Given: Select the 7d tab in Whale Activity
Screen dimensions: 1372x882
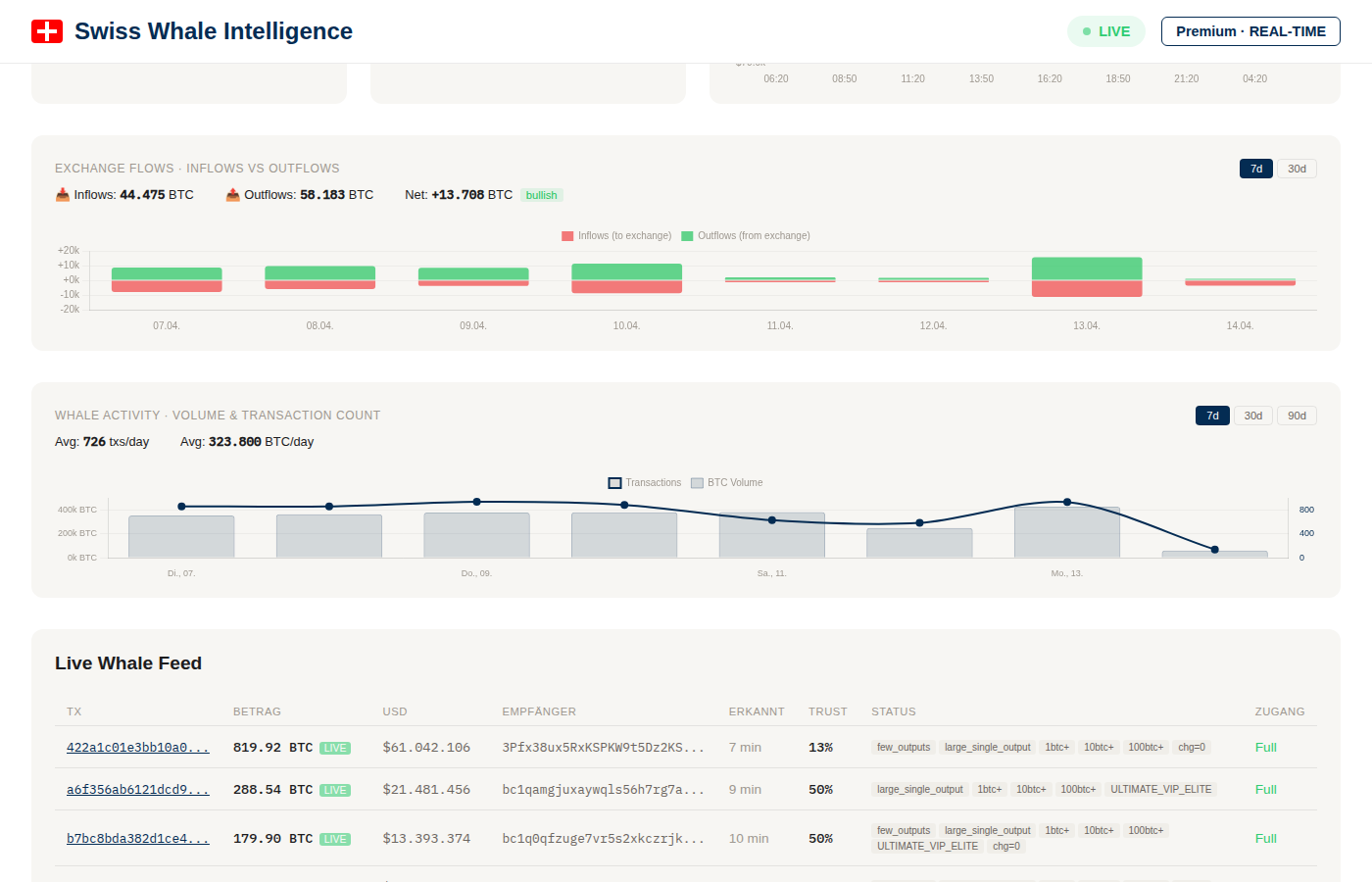Looking at the screenshot, I should point(1212,415).
